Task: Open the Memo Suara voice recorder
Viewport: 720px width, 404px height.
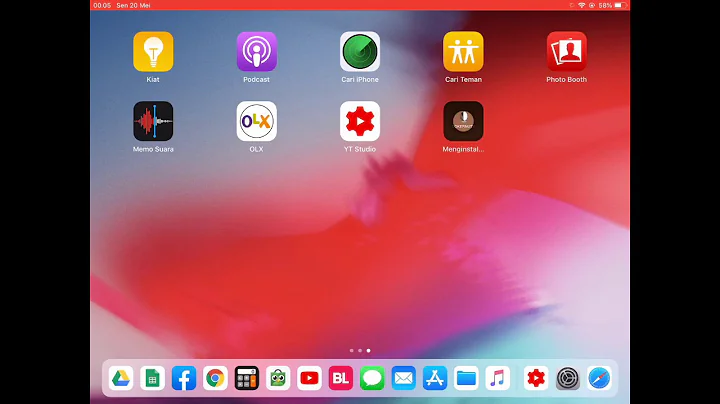Action: [153, 121]
